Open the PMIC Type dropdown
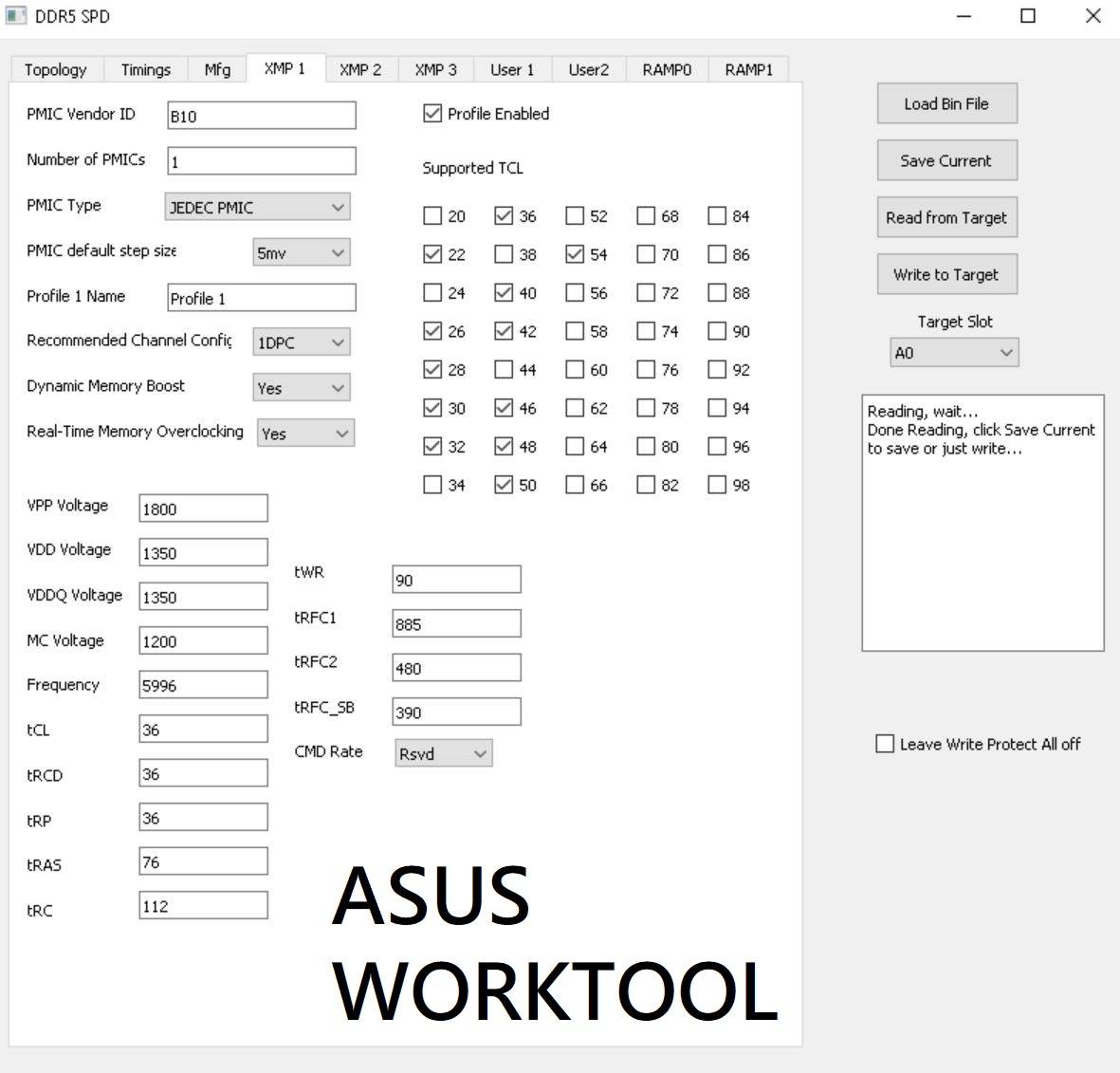Screen dimensions: 1120x1073 [x=257, y=207]
